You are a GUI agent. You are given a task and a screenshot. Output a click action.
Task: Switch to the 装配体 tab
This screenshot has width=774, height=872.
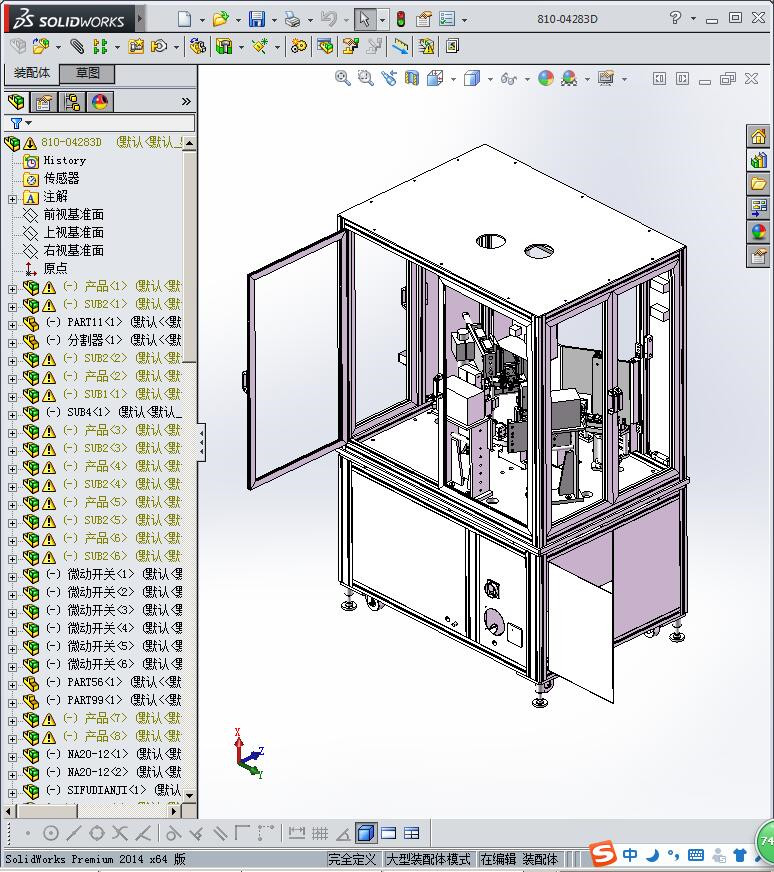click(x=32, y=73)
